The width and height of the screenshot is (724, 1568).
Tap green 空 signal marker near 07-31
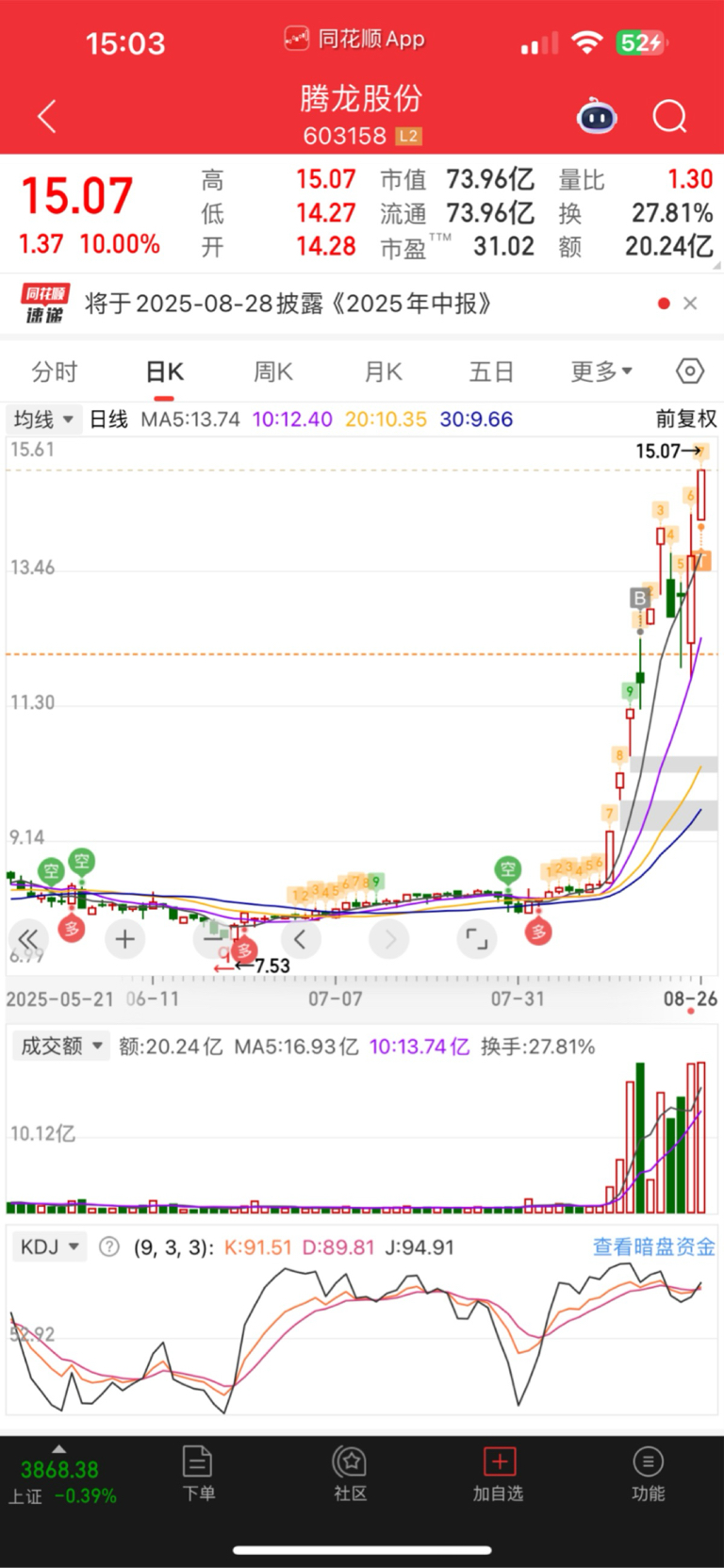click(508, 868)
